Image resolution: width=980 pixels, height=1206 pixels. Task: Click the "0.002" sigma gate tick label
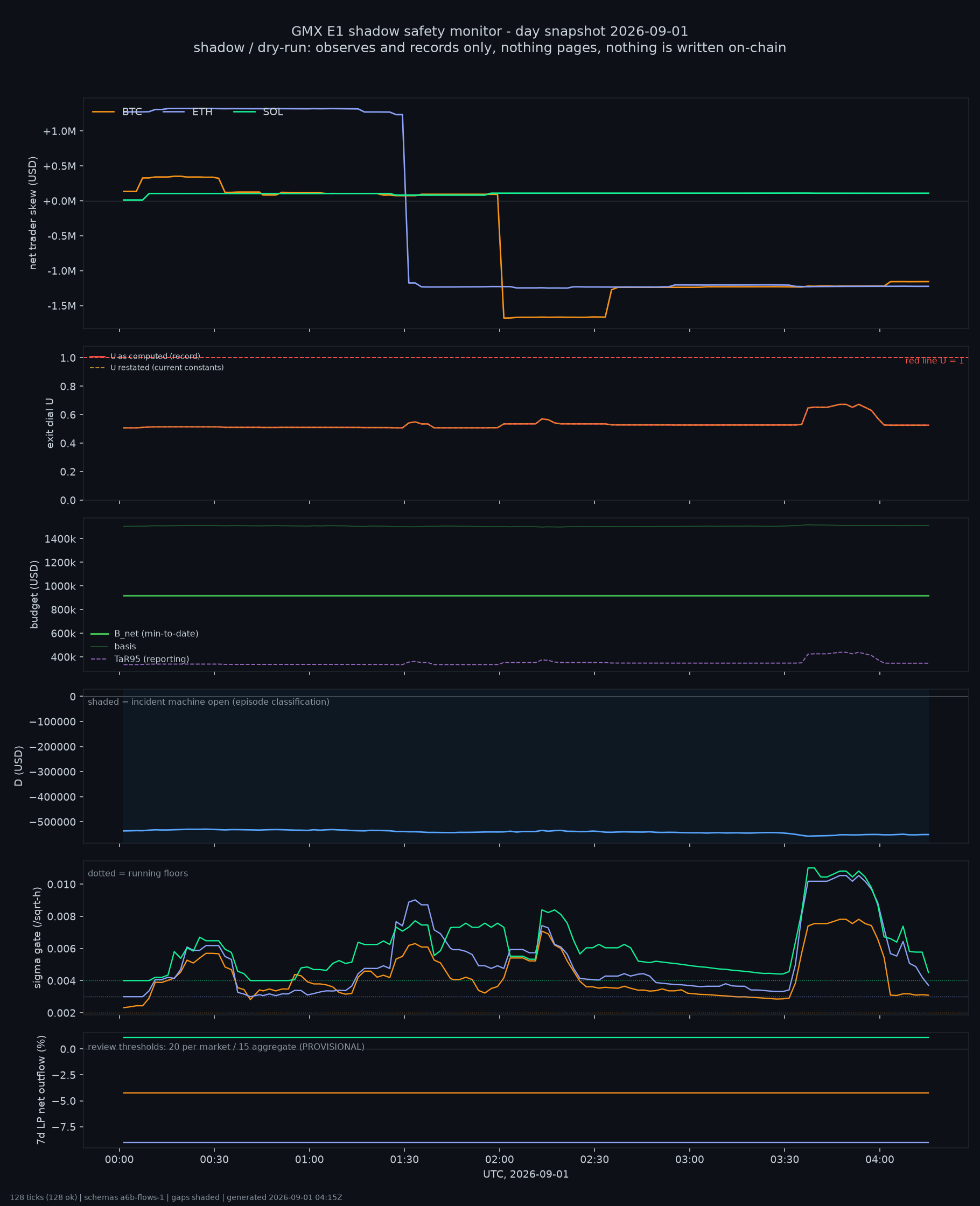62,1014
